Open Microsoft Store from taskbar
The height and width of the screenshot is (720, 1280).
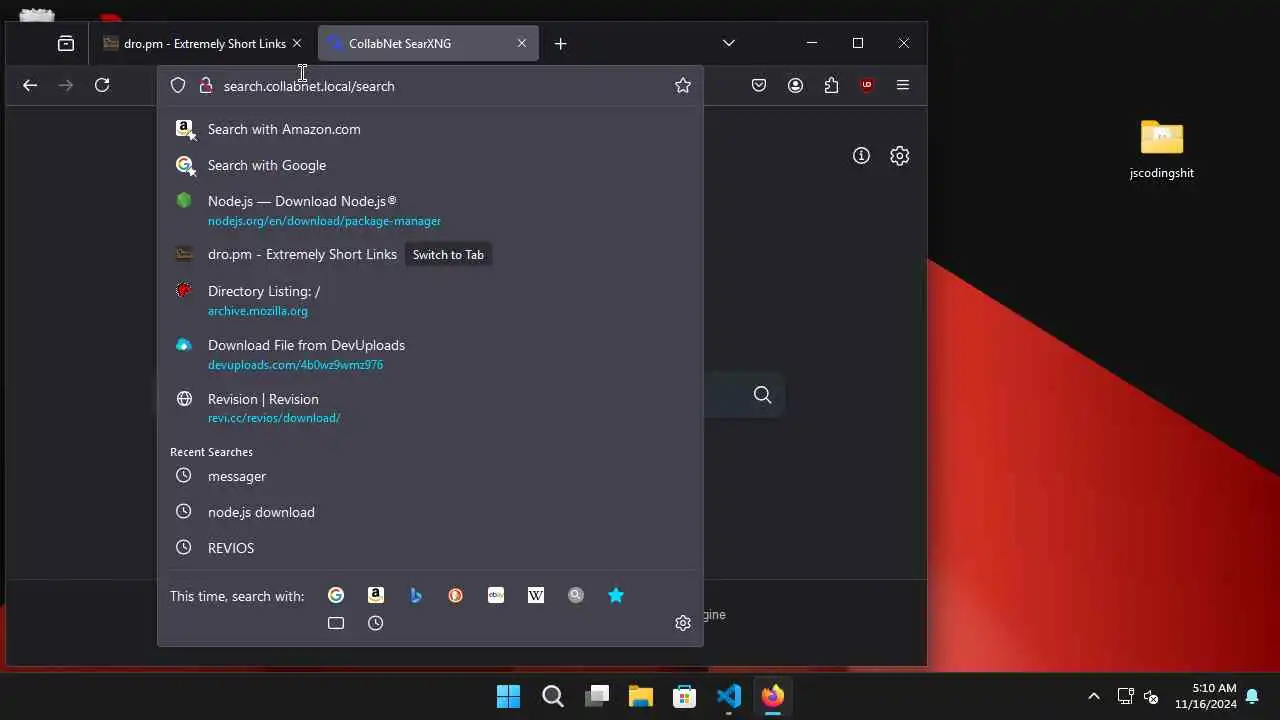[x=684, y=696]
